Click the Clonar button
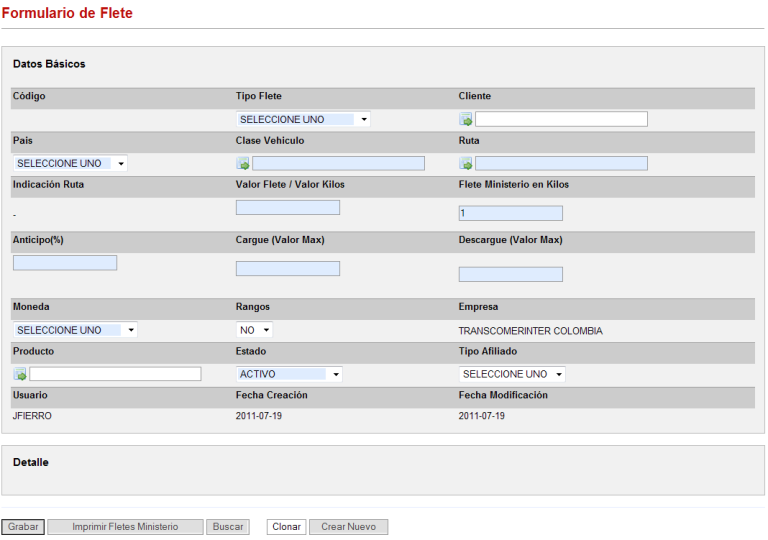Screen dimensions: 768x540 coord(286,527)
